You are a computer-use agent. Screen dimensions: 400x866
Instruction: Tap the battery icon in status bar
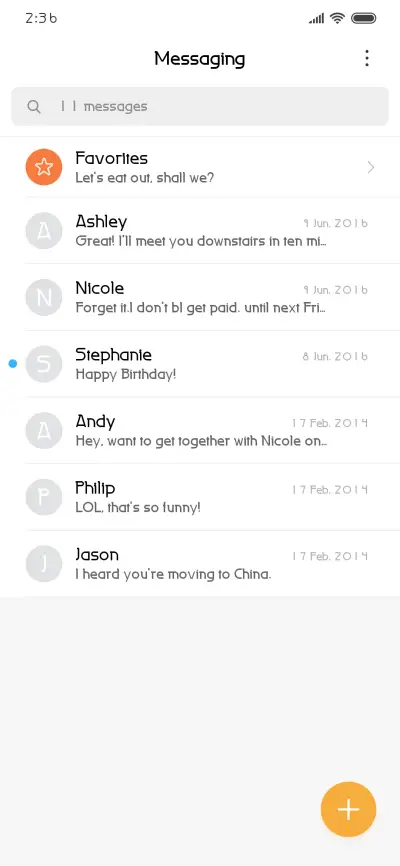[364, 18]
